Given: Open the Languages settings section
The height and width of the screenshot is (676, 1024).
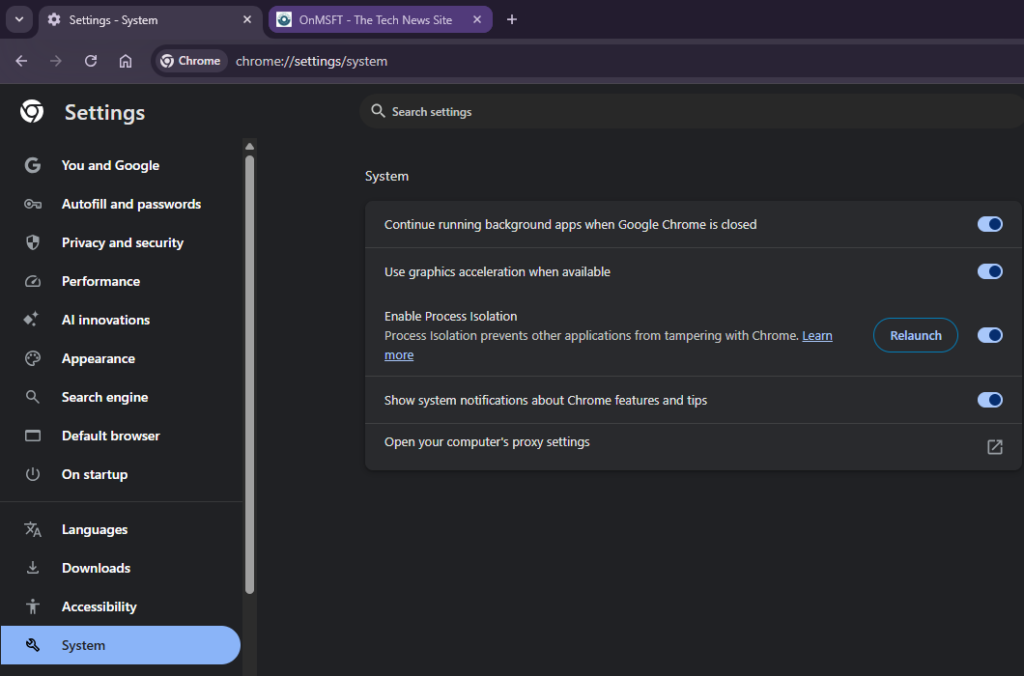Looking at the screenshot, I should click(x=95, y=530).
